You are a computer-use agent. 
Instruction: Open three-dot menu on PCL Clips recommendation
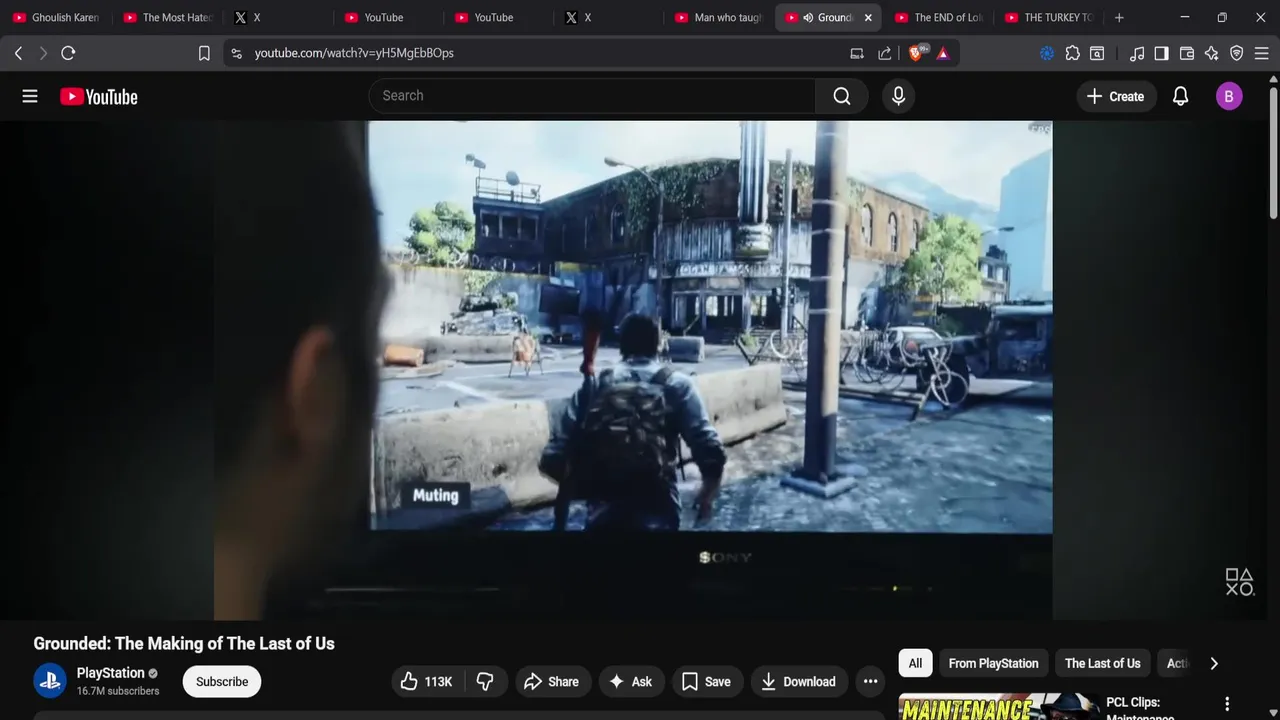click(x=1227, y=704)
